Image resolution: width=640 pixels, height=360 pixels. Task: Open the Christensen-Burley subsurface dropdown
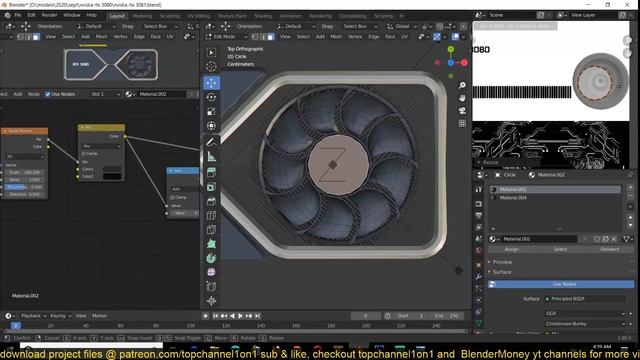[585, 324]
